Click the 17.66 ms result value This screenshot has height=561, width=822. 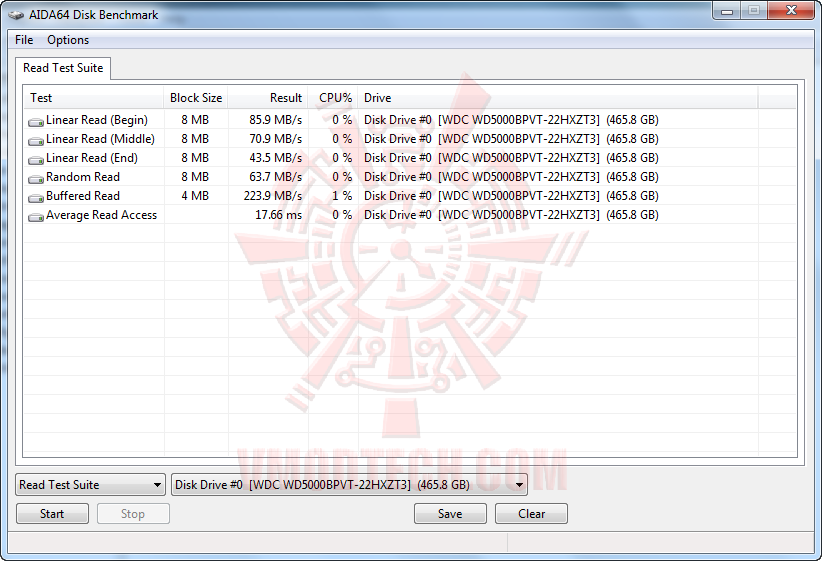point(279,214)
